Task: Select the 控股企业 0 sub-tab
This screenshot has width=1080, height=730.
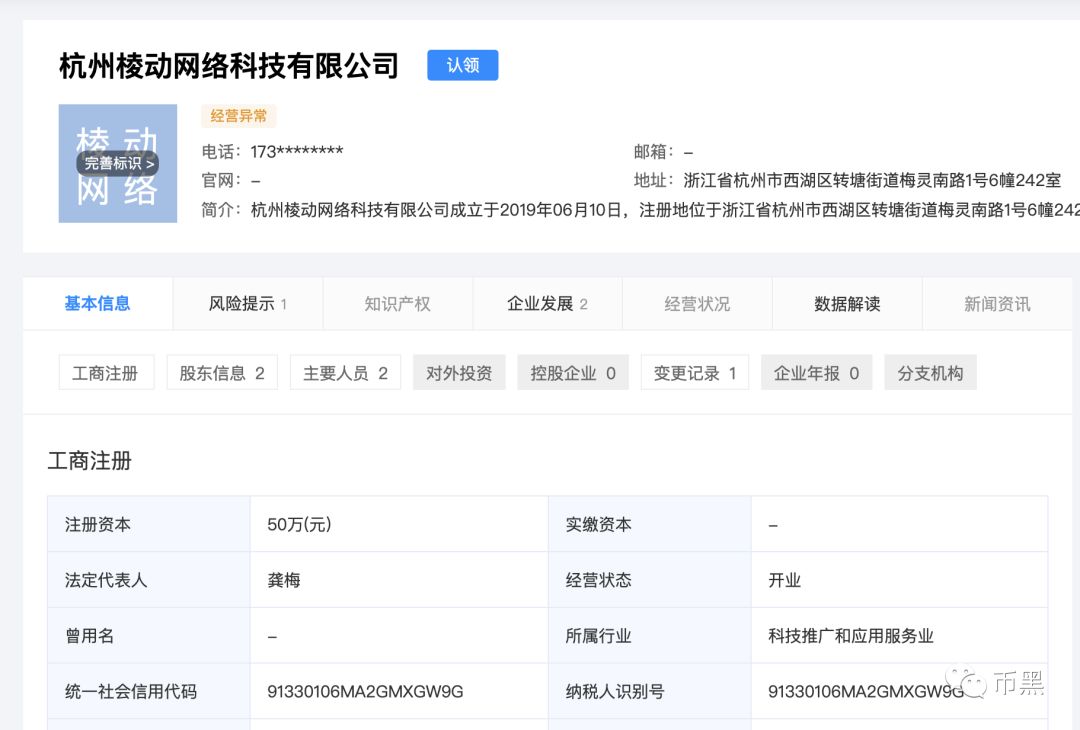Action: [573, 373]
